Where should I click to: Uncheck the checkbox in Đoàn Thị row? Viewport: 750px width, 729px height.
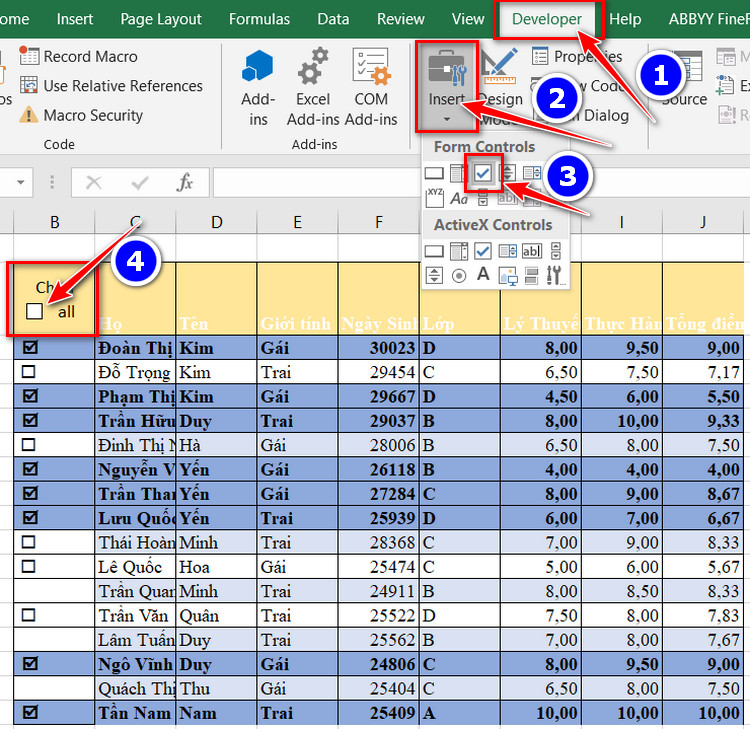[x=30, y=348]
